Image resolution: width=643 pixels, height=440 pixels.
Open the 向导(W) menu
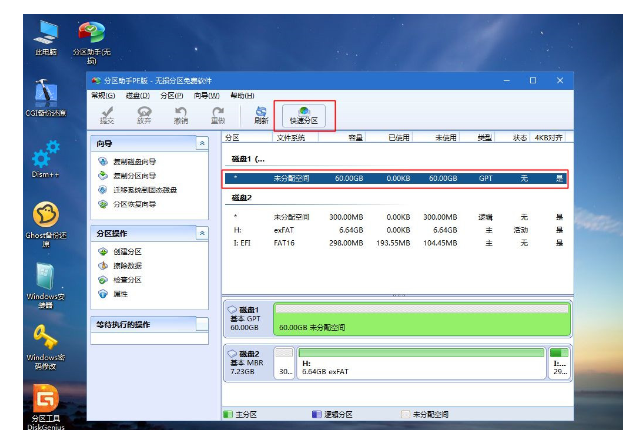207,96
